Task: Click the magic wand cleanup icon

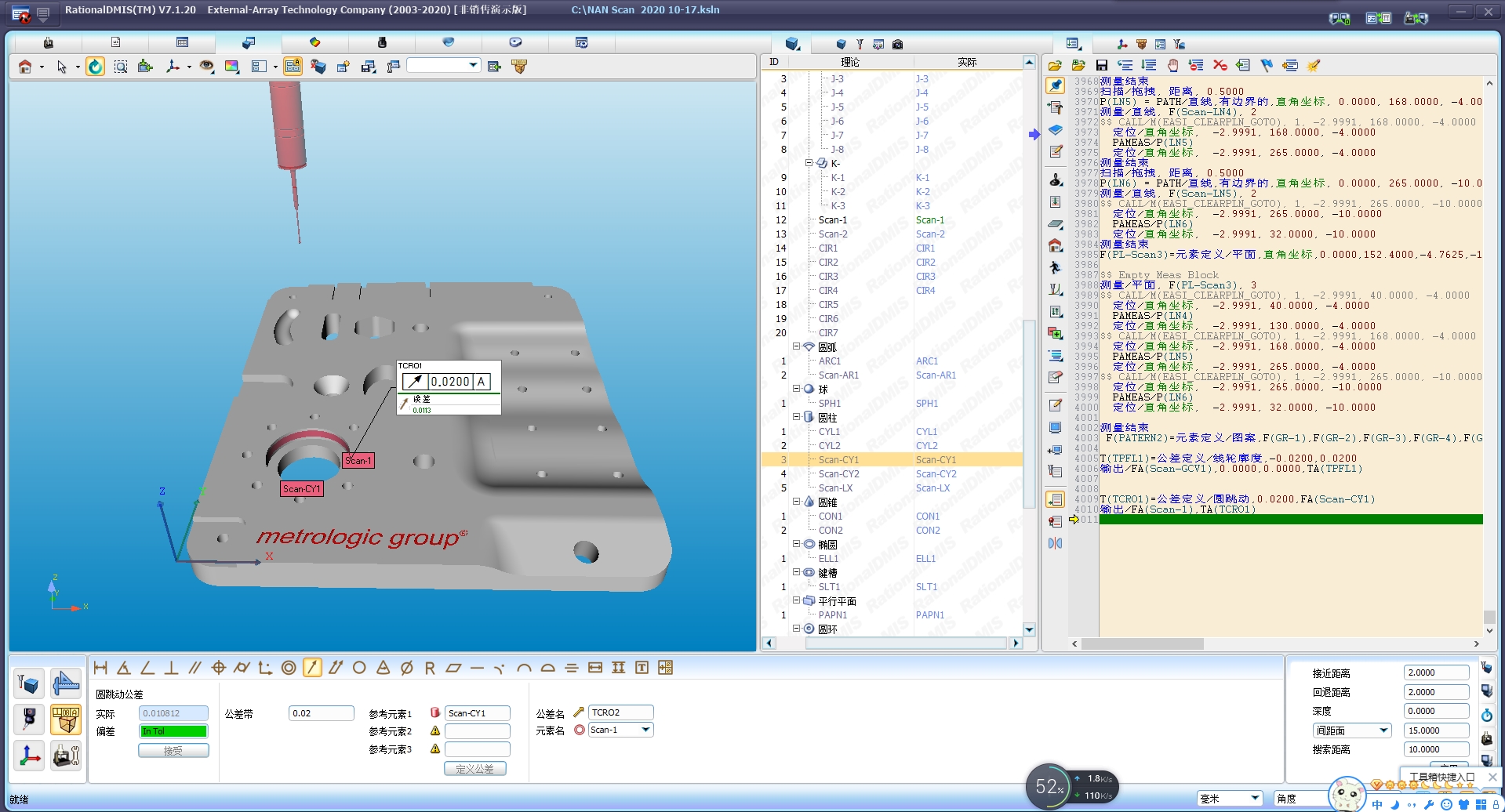Action: point(1314,65)
